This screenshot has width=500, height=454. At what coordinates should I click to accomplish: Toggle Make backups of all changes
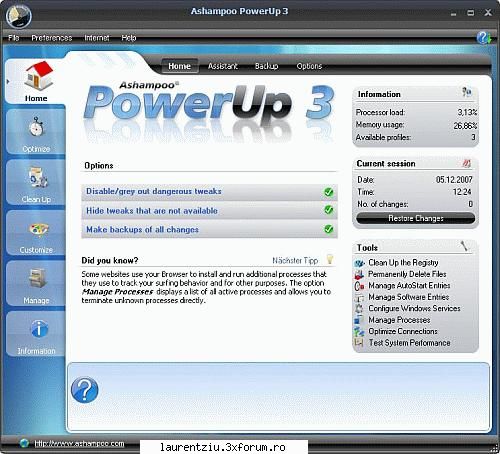329,229
